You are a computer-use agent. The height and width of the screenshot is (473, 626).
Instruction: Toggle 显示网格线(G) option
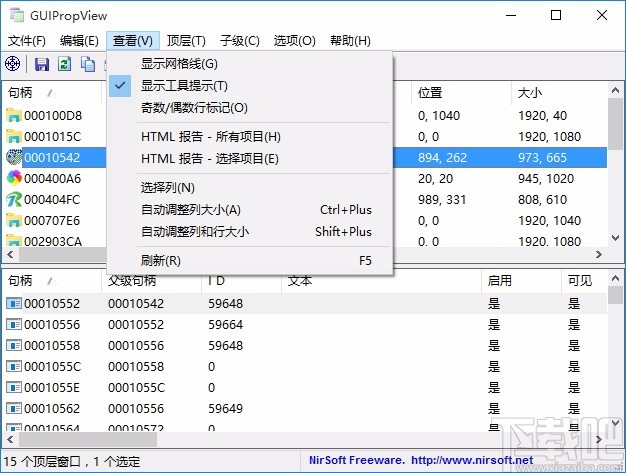click(x=250, y=64)
